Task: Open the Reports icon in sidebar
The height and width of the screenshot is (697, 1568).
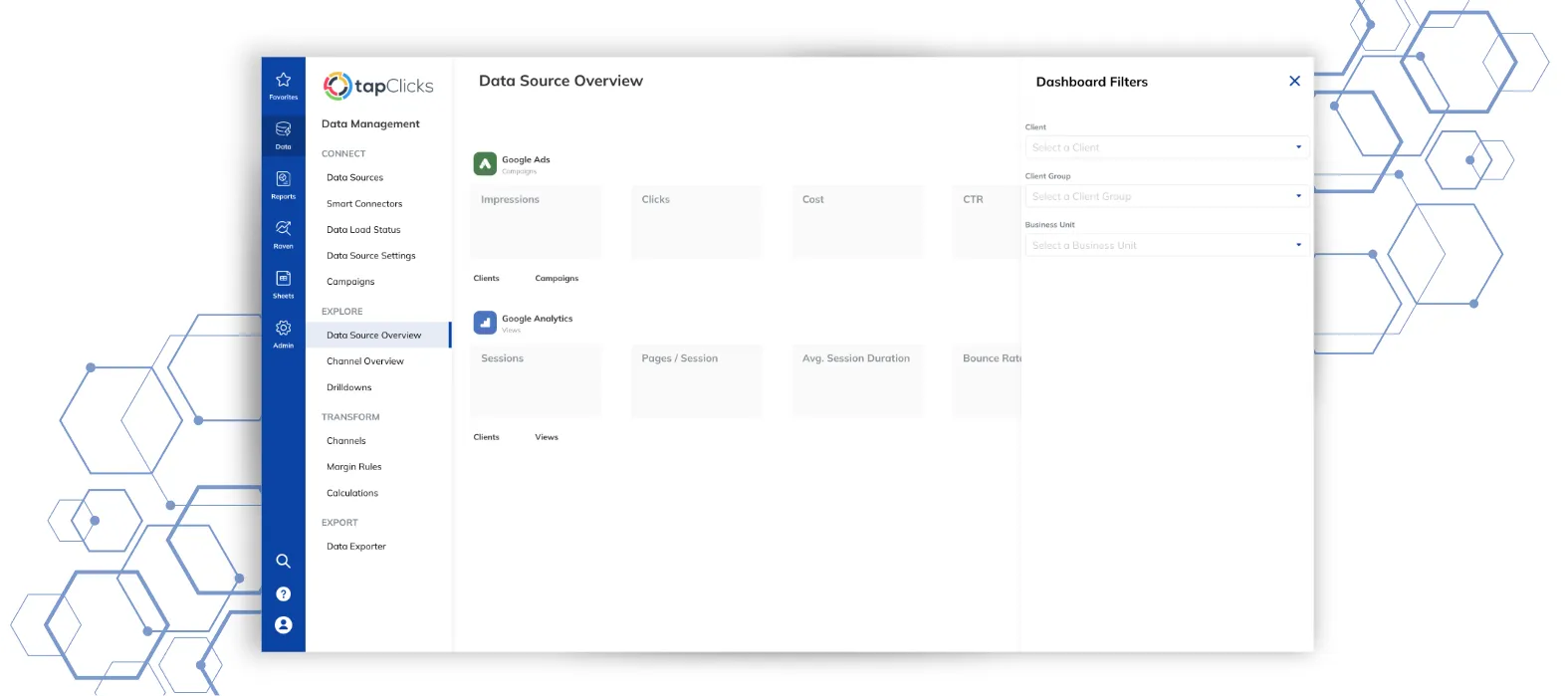Action: [x=283, y=183]
